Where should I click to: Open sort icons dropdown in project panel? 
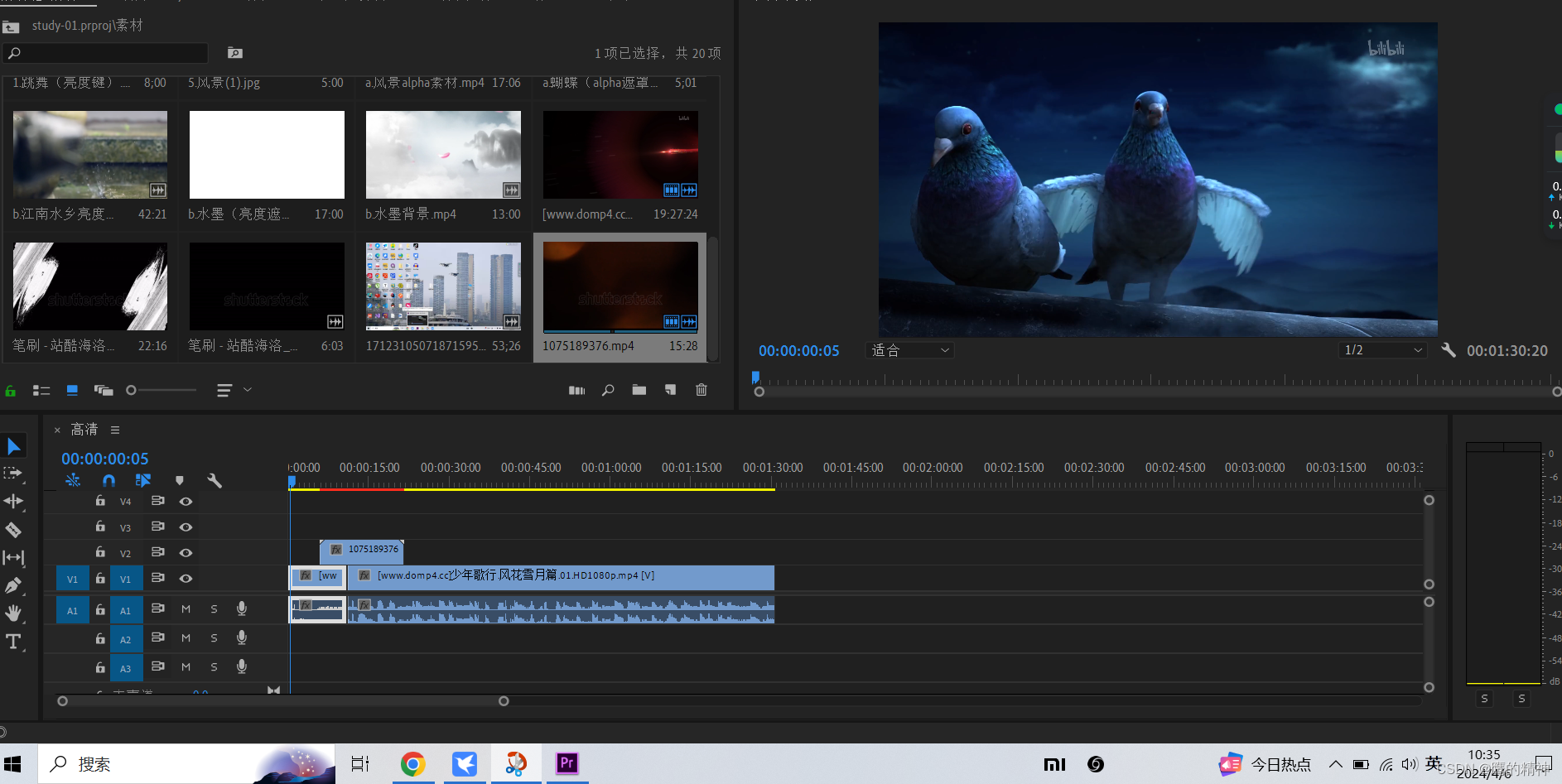point(234,390)
